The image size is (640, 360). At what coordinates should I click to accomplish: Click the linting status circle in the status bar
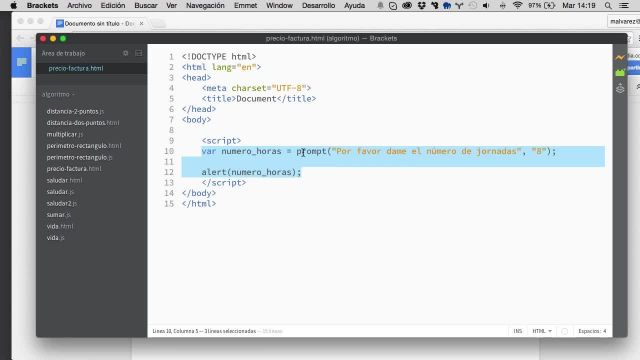point(564,331)
